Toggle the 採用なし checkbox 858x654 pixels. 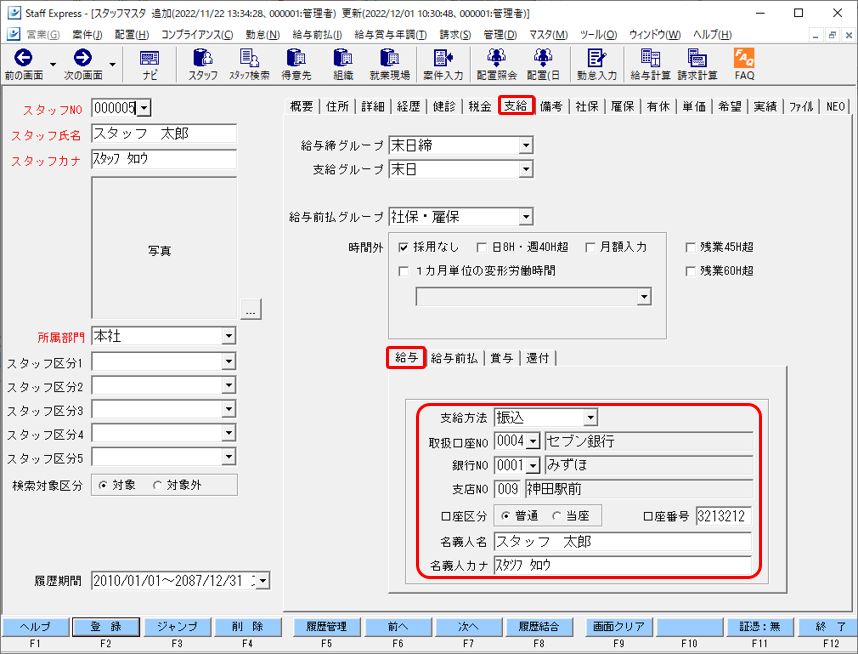point(403,247)
